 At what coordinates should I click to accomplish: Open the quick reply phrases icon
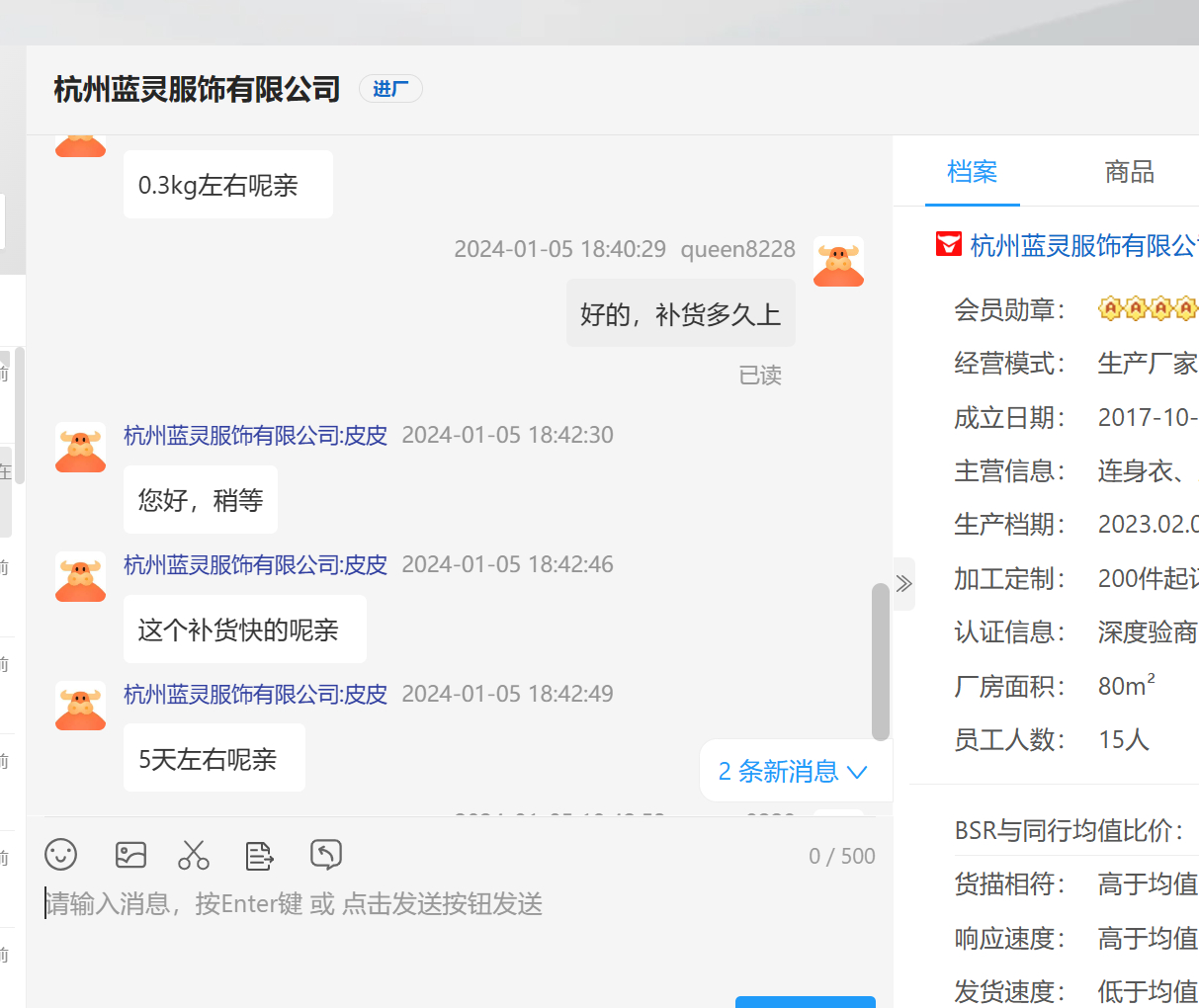(x=259, y=855)
